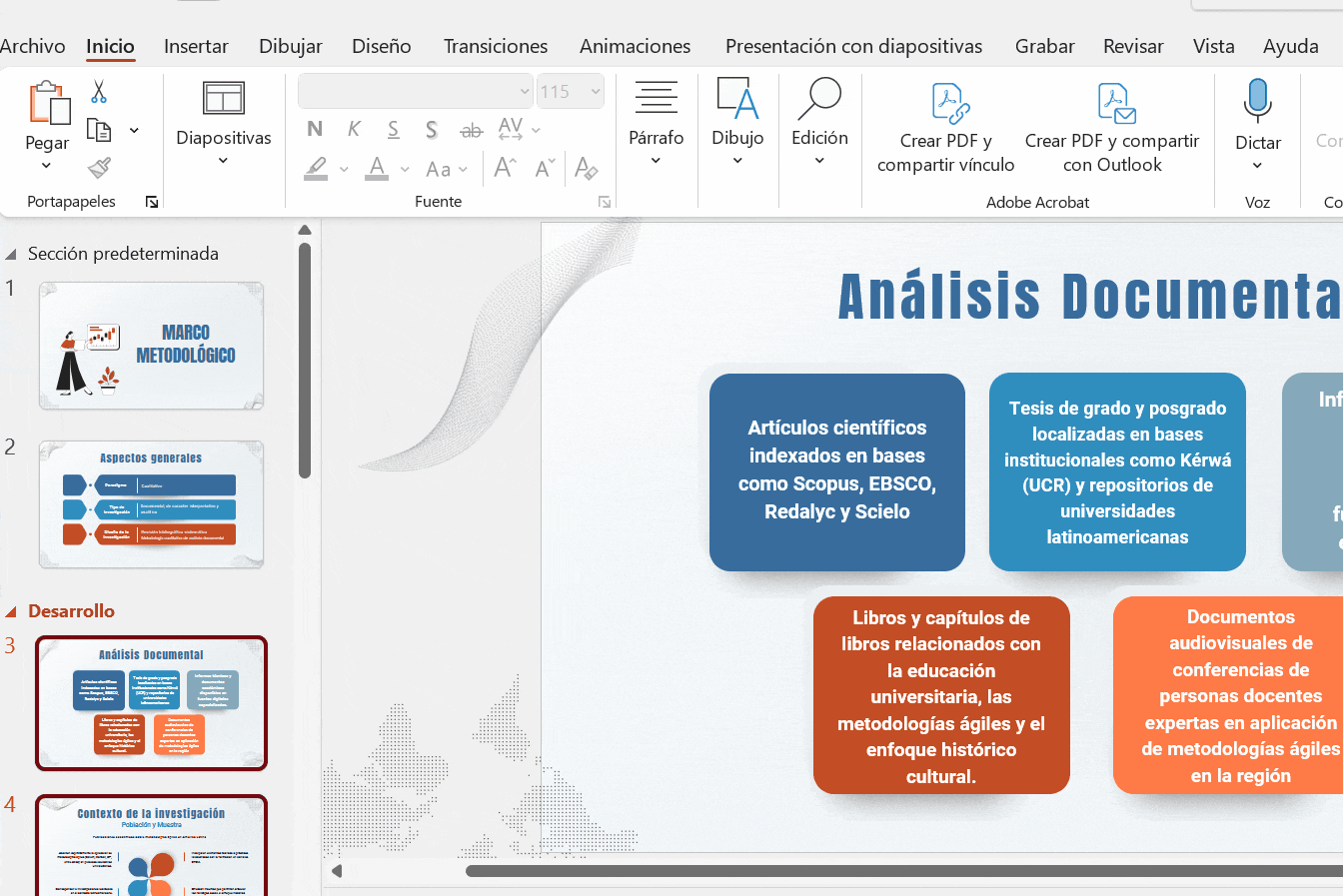Click the Pegar clipboard icon
The width and height of the screenshot is (1343, 896).
click(48, 104)
